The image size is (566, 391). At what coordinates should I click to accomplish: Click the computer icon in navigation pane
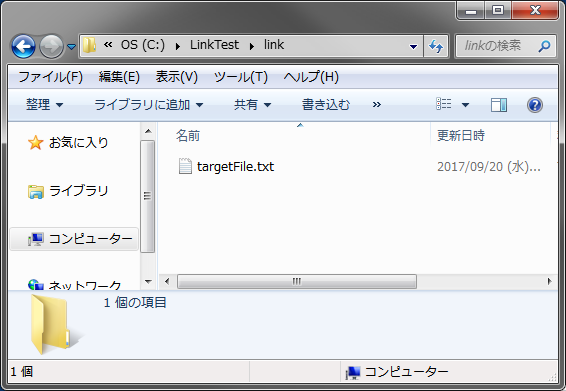click(x=36, y=239)
